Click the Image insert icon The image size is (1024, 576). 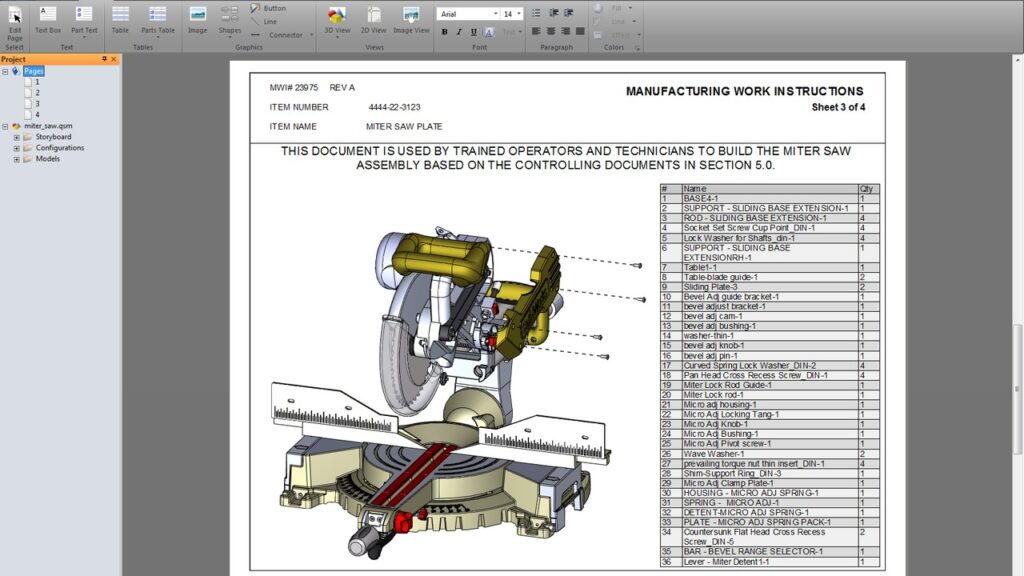(x=198, y=19)
